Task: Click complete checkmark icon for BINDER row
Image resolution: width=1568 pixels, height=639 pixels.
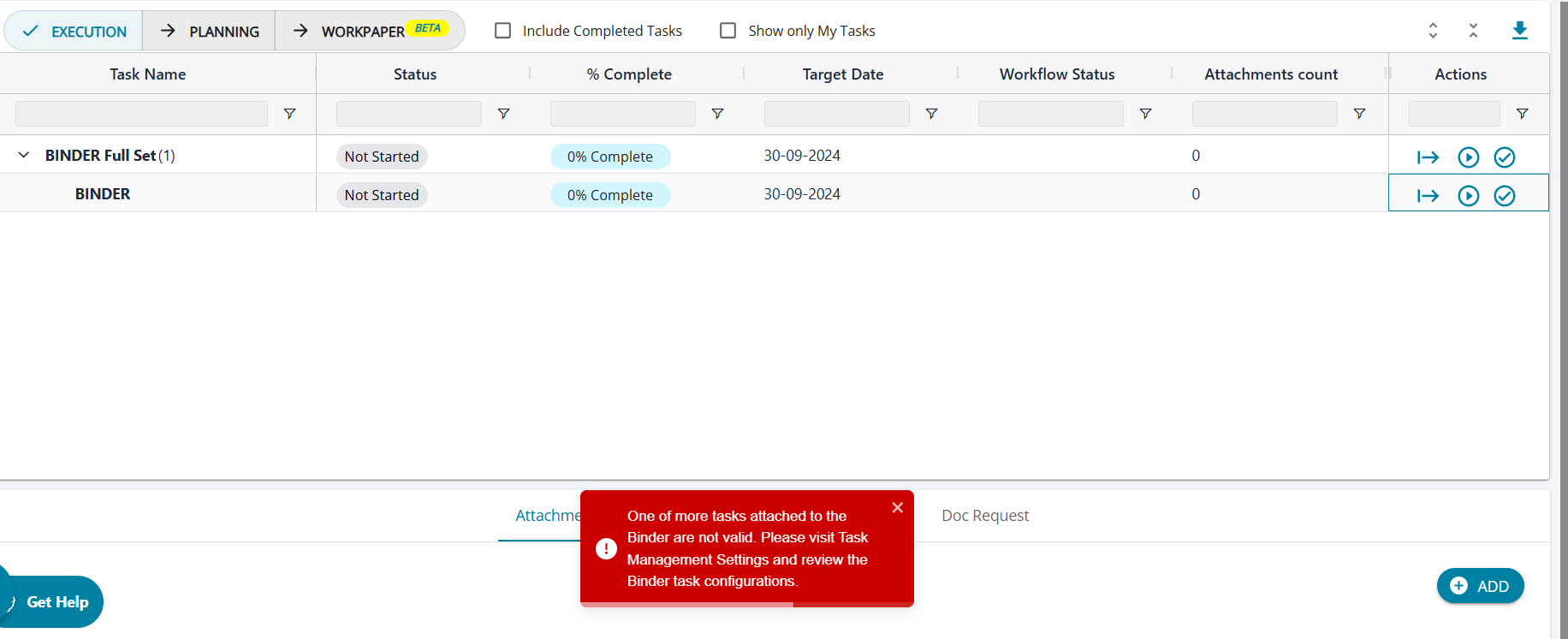Action: pyautogui.click(x=1504, y=196)
